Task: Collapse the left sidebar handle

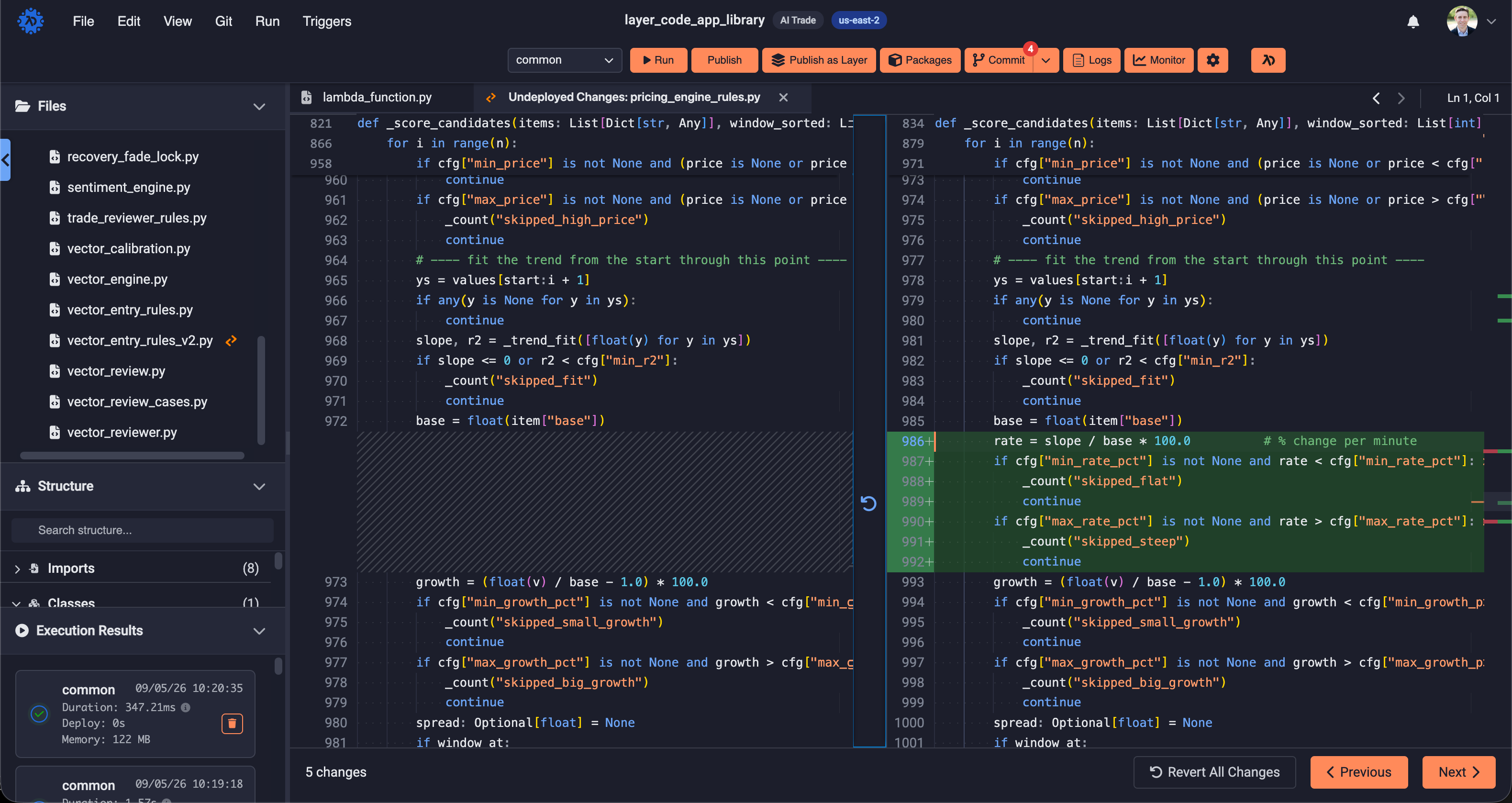Action: (x=5, y=160)
